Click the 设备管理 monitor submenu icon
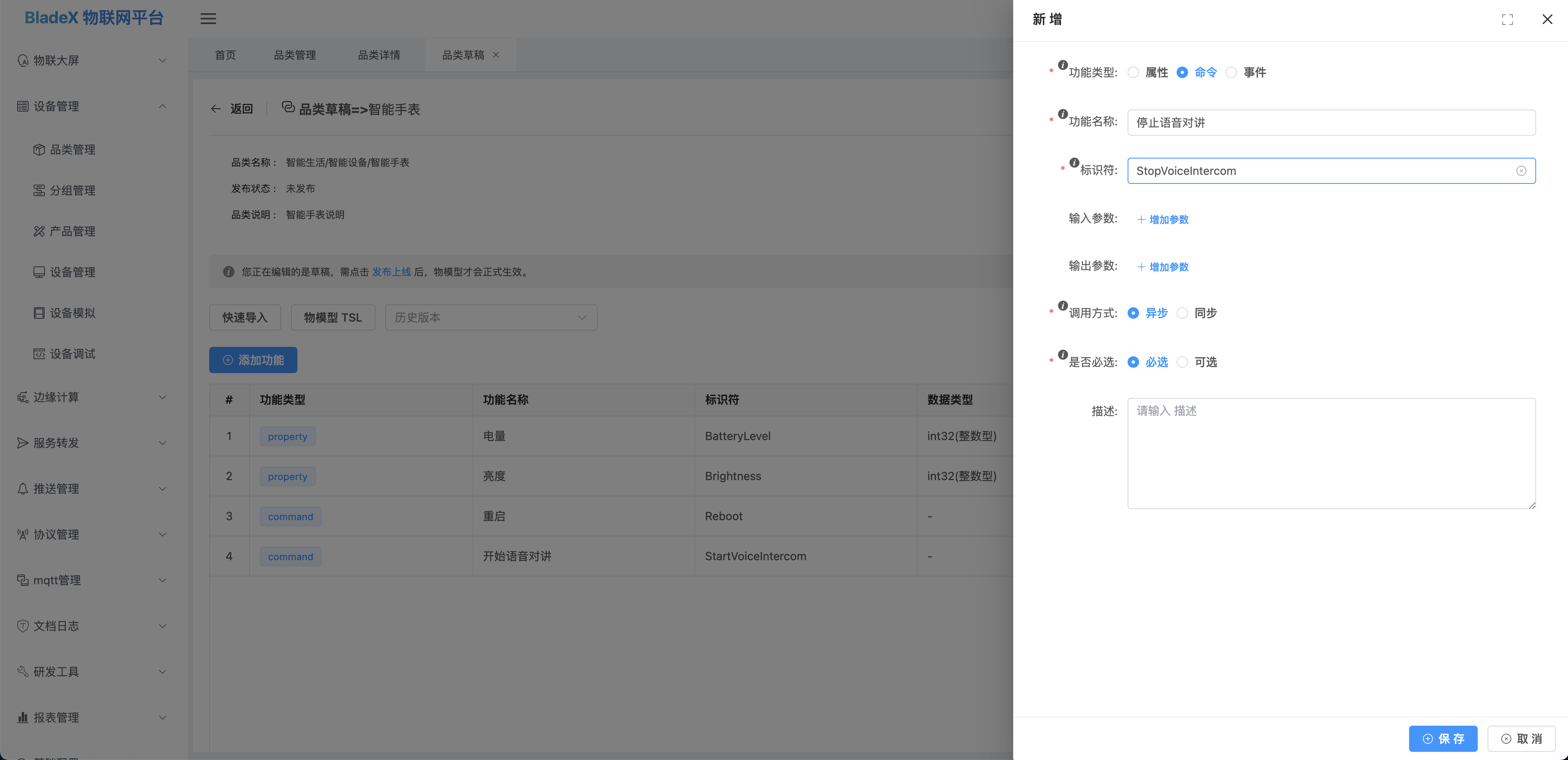 click(x=39, y=272)
